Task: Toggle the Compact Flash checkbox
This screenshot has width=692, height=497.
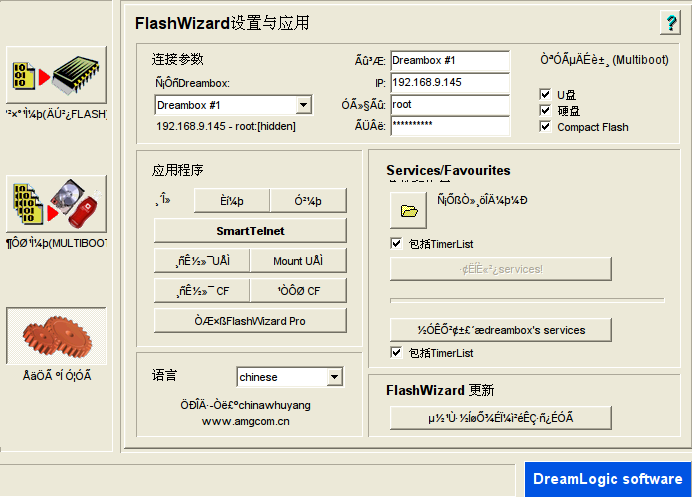Action: point(545,127)
